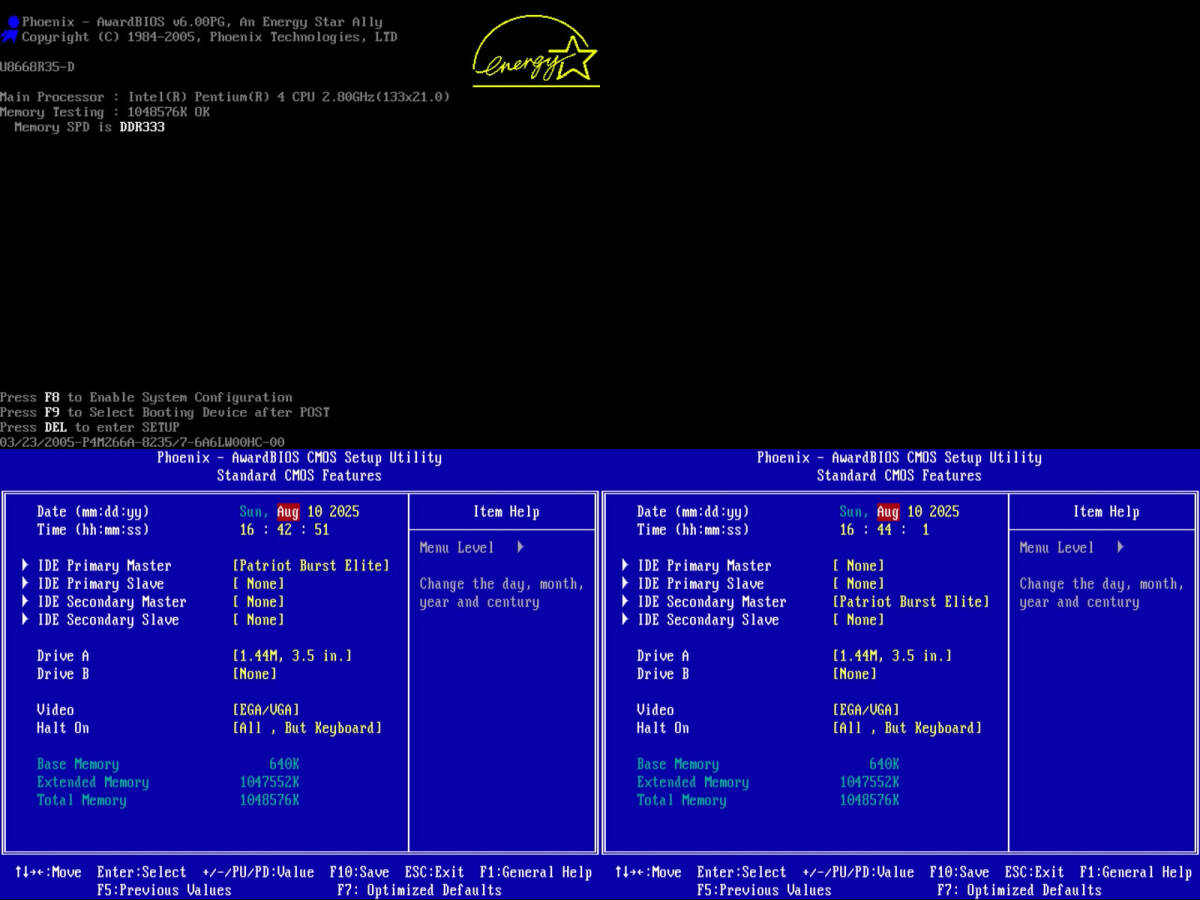Click 'Press F9 to Select Booting Device' line

(165, 412)
